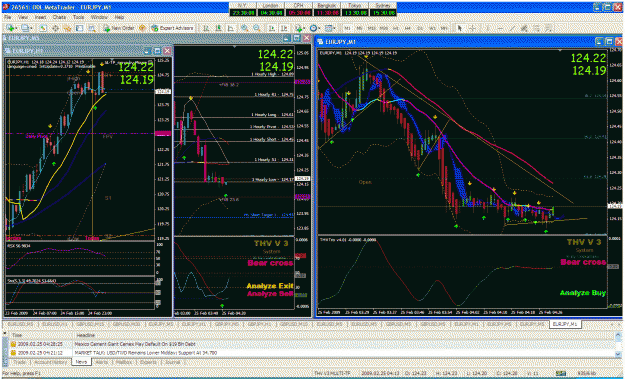This screenshot has height=379, width=625.
Task: Switch to the Mailbox terminal tab
Action: point(124,362)
